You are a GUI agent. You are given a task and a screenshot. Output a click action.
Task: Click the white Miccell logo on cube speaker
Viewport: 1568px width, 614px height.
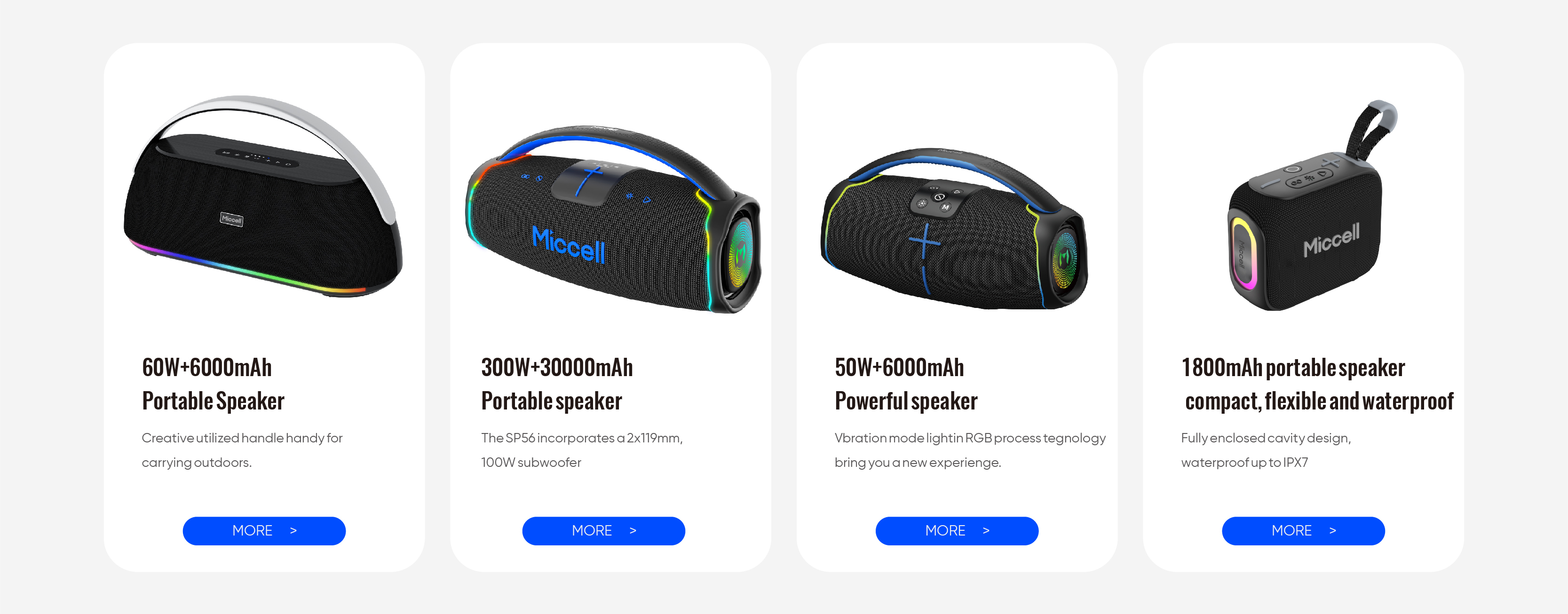1331,240
